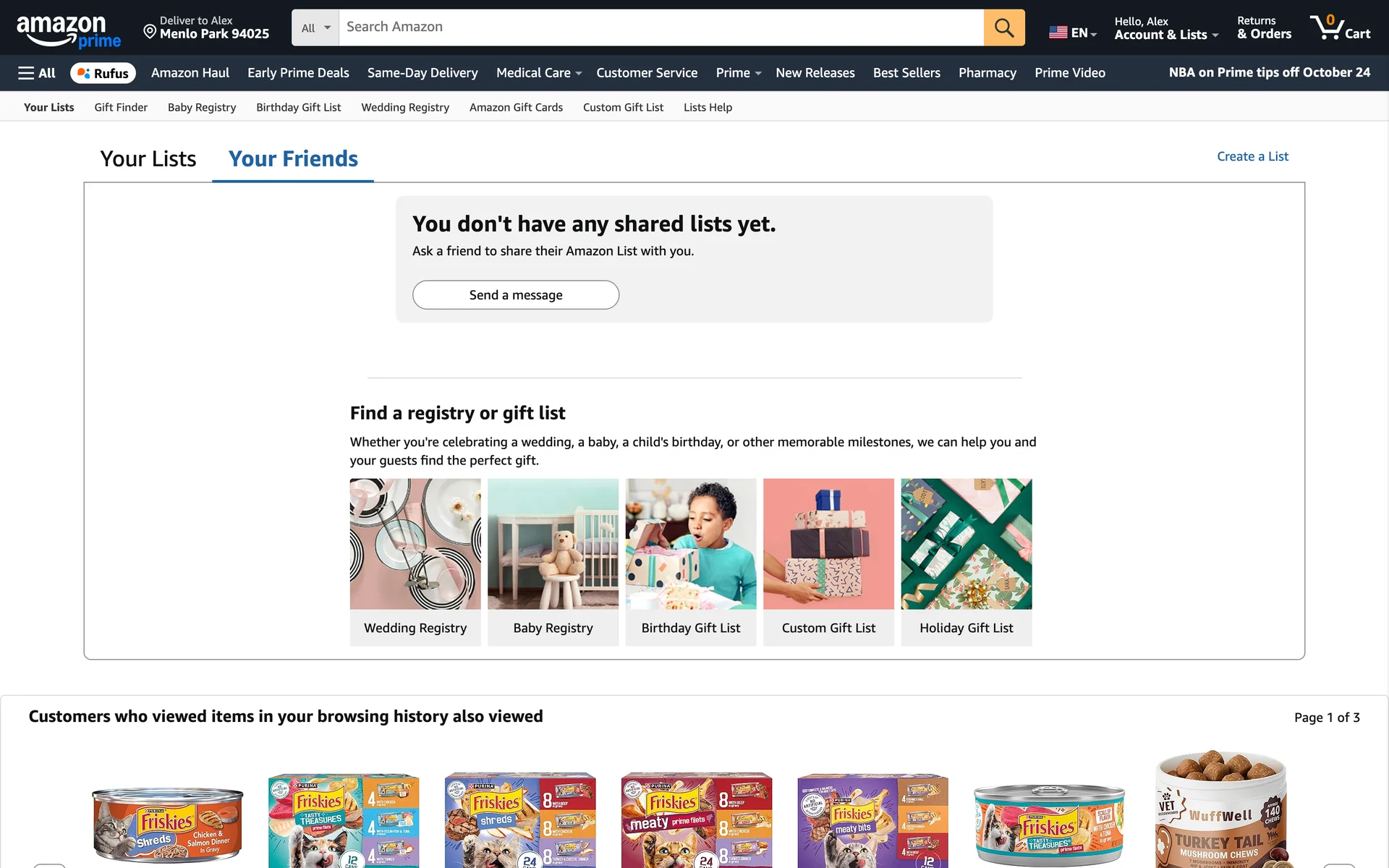1389x868 pixels.
Task: Open Returns & Orders
Action: tap(1264, 27)
